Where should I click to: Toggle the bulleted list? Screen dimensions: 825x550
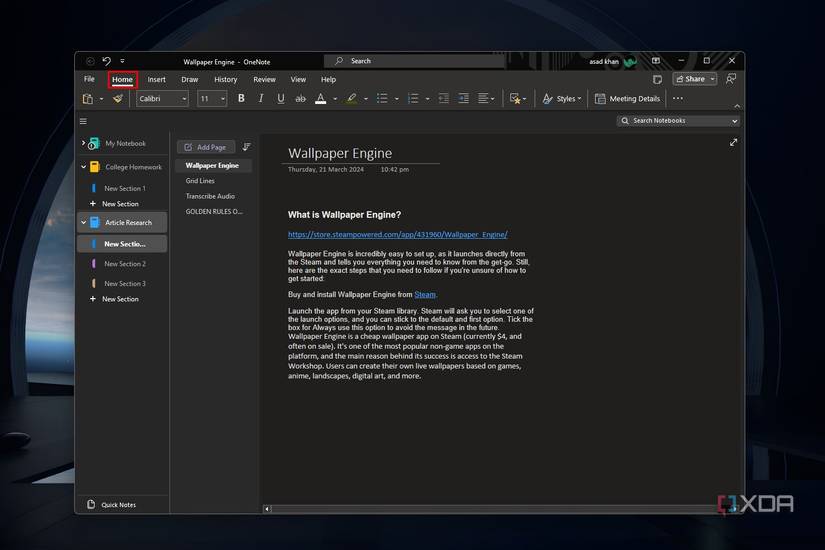[x=383, y=98]
